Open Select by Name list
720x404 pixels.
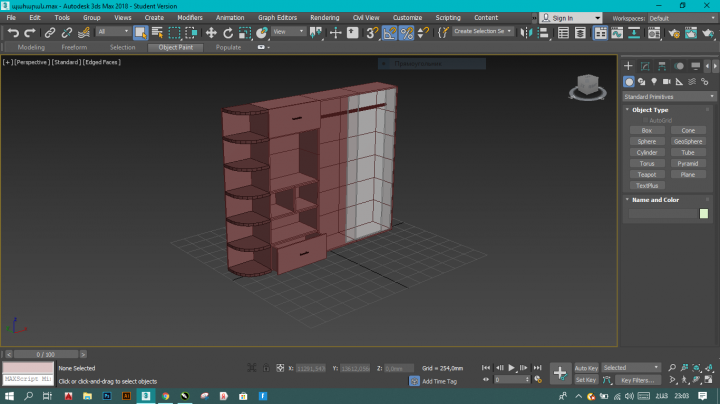[156, 32]
